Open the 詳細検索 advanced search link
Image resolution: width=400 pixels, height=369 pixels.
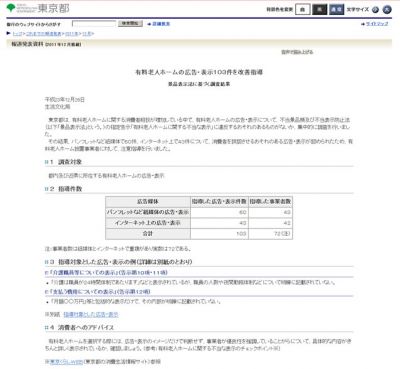point(161,24)
